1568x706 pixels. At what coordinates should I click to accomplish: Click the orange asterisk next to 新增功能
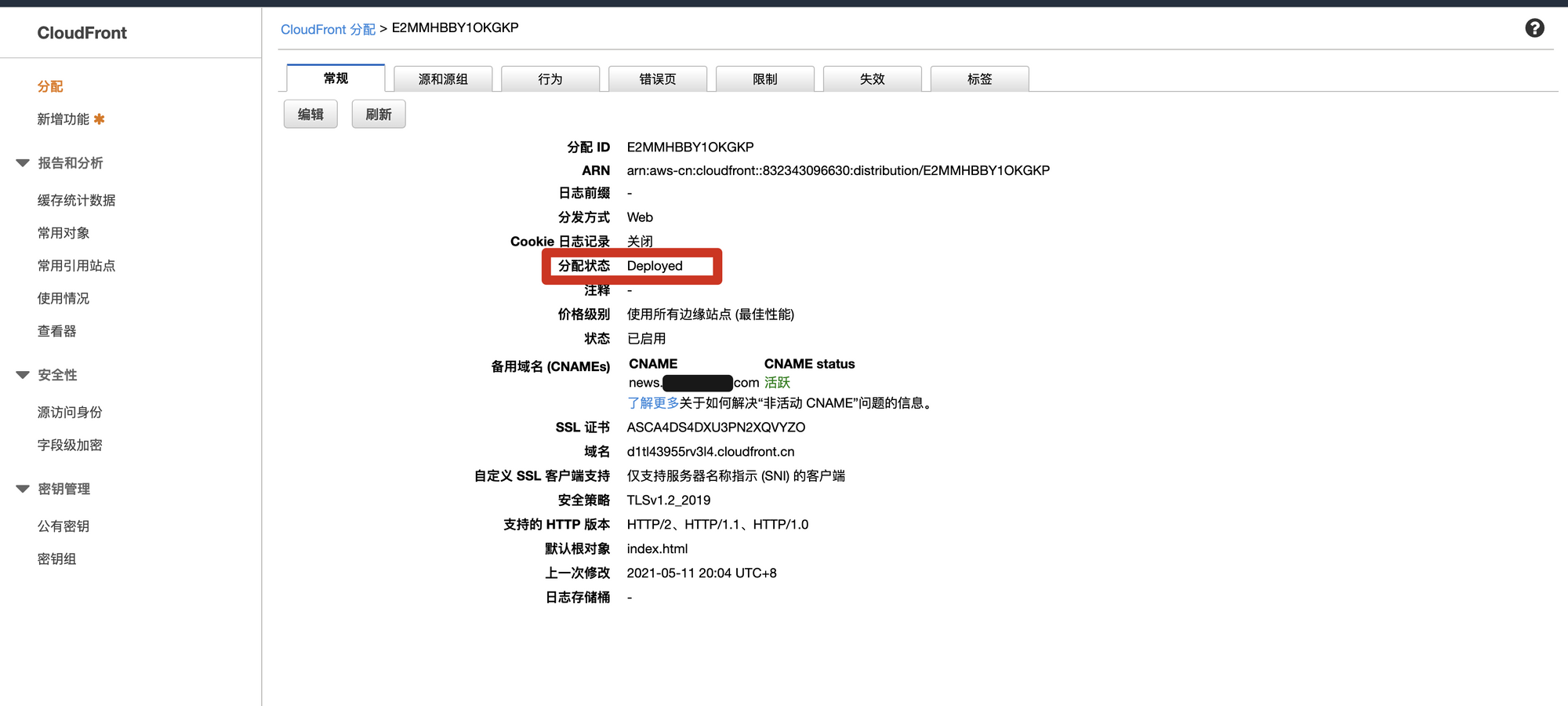coord(99,119)
